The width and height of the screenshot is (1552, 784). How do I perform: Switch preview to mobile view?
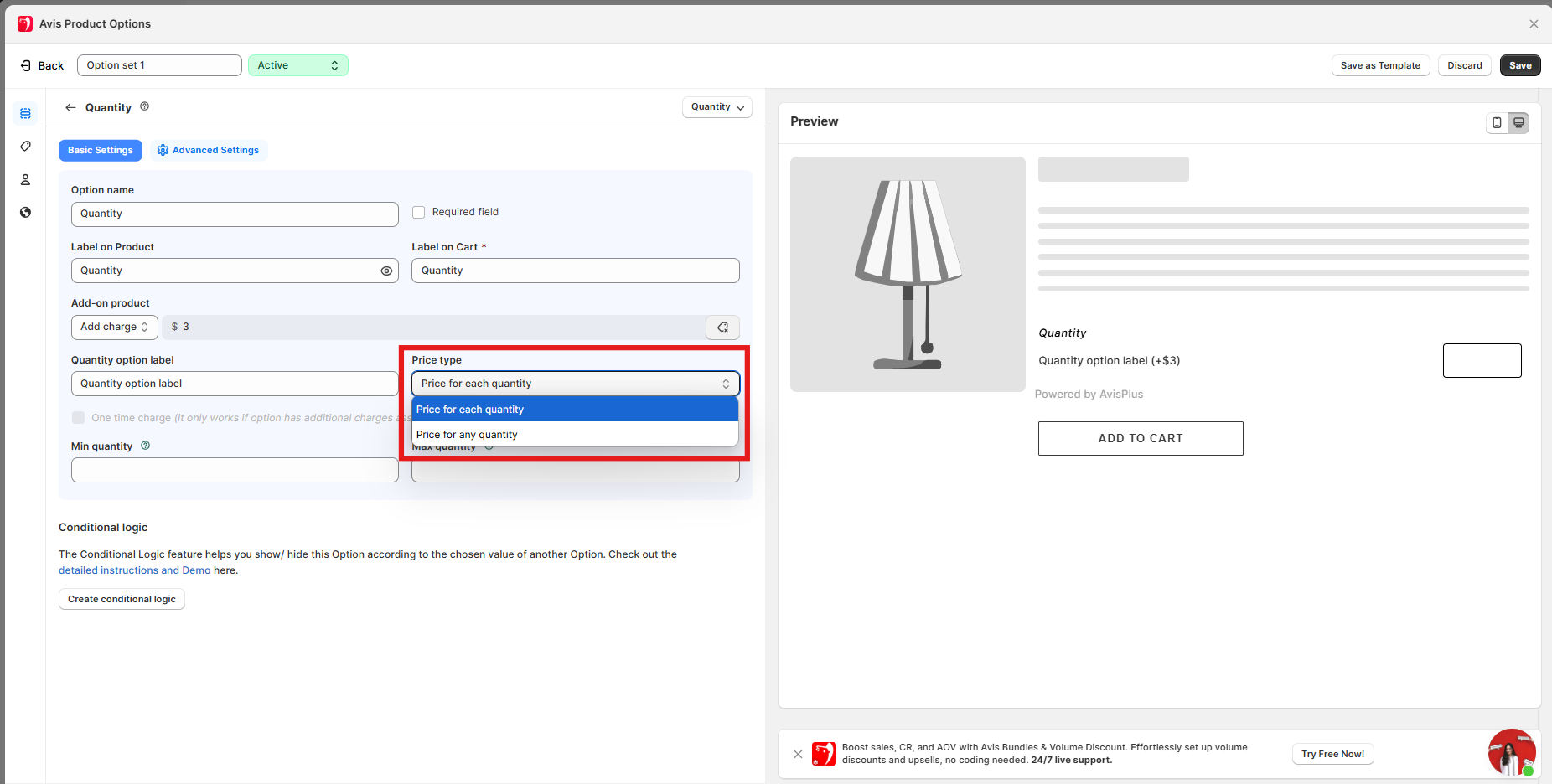coord(1497,123)
